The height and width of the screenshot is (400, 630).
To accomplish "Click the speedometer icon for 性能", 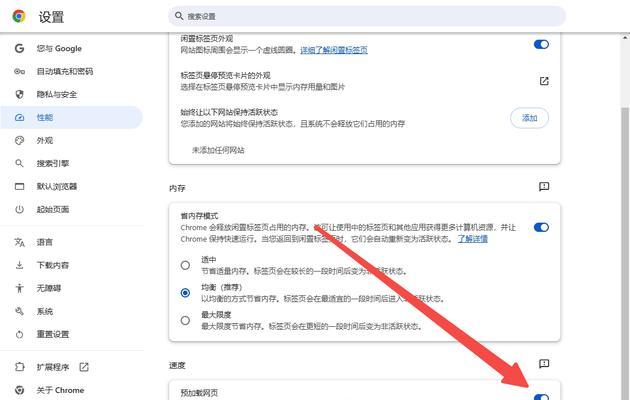I will [x=19, y=118].
